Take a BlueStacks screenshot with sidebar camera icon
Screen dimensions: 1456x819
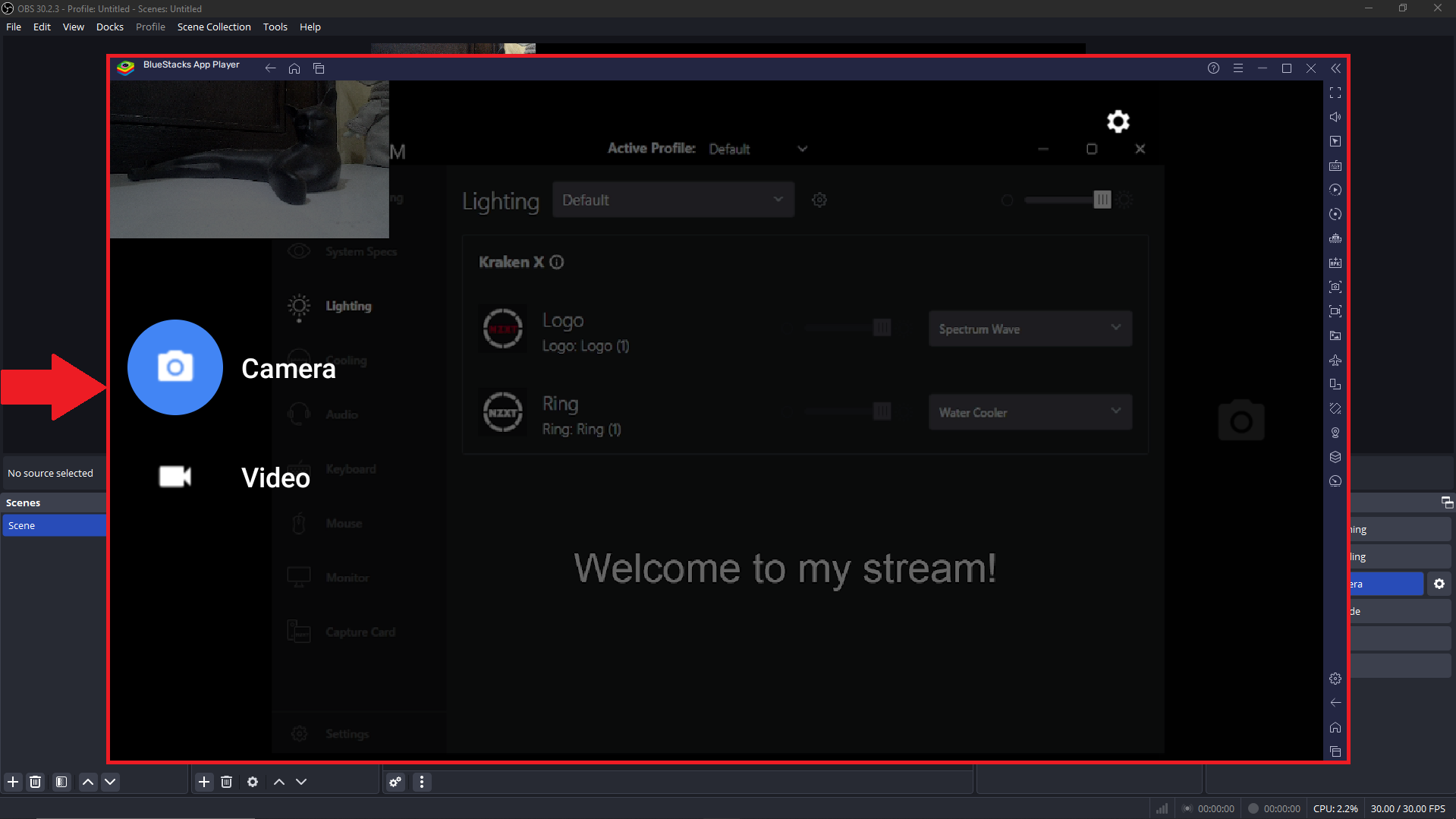(1335, 287)
